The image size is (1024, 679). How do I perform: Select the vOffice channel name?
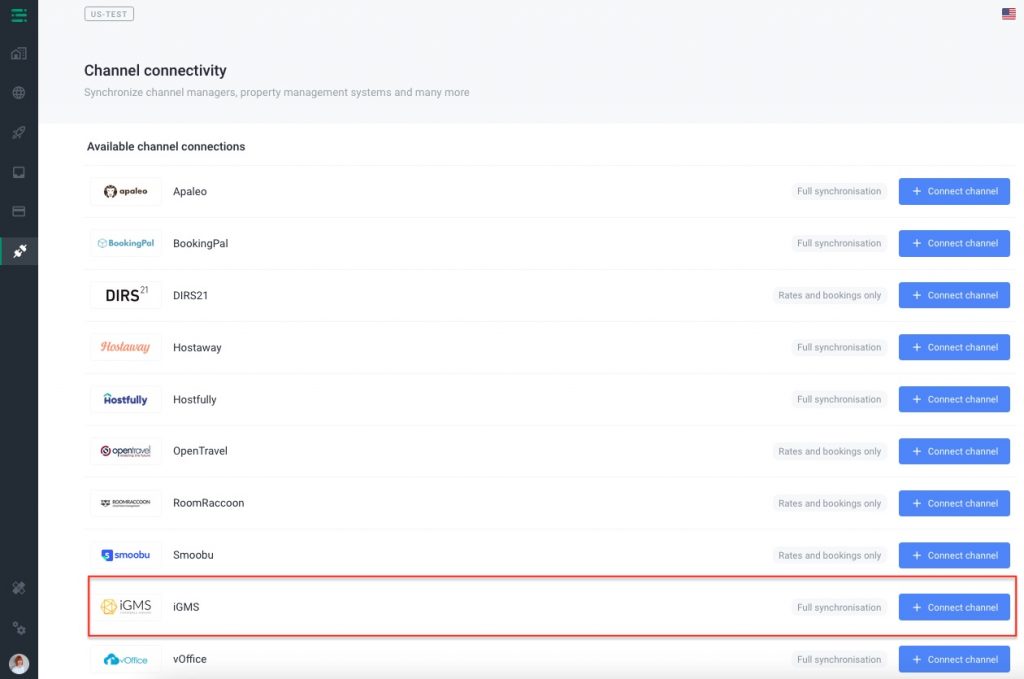(189, 659)
